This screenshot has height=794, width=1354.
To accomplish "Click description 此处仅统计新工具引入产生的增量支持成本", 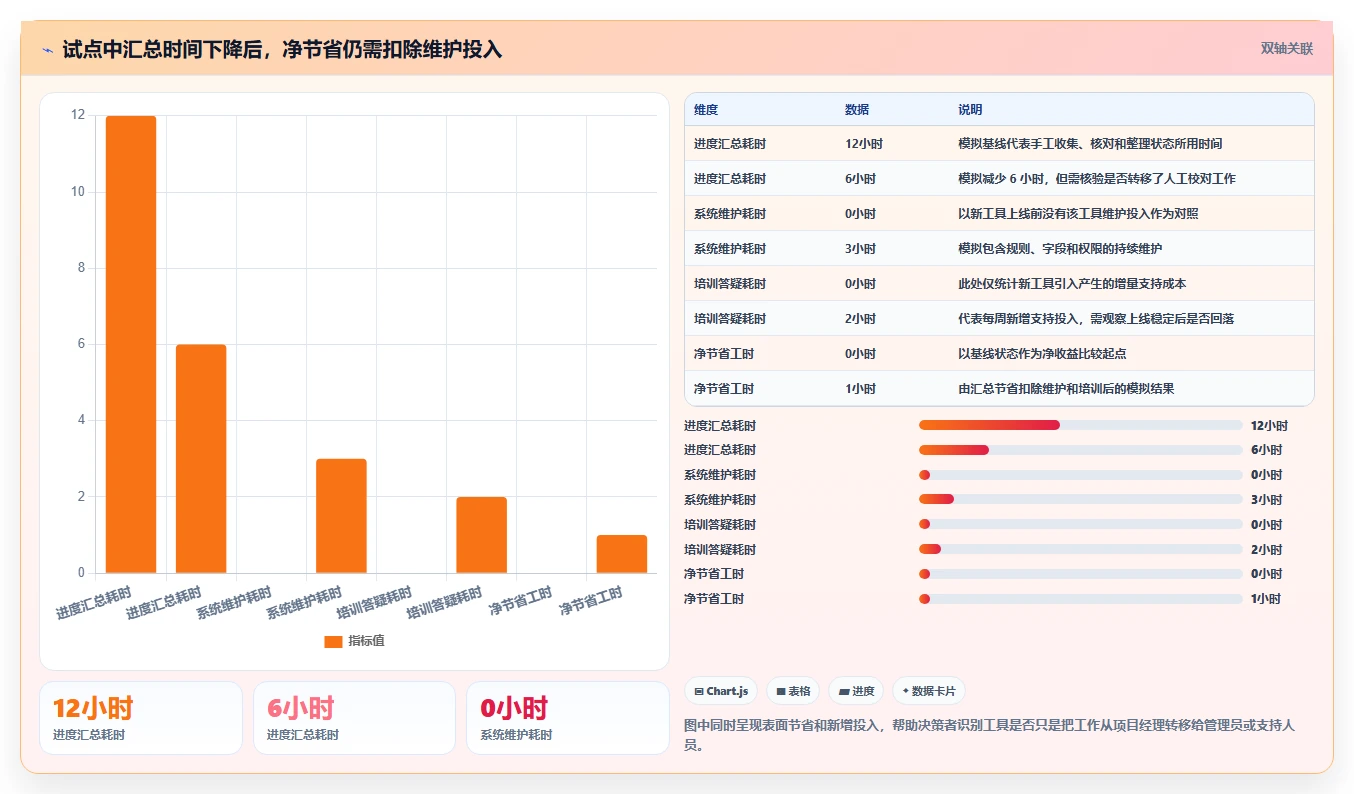I will point(1072,284).
